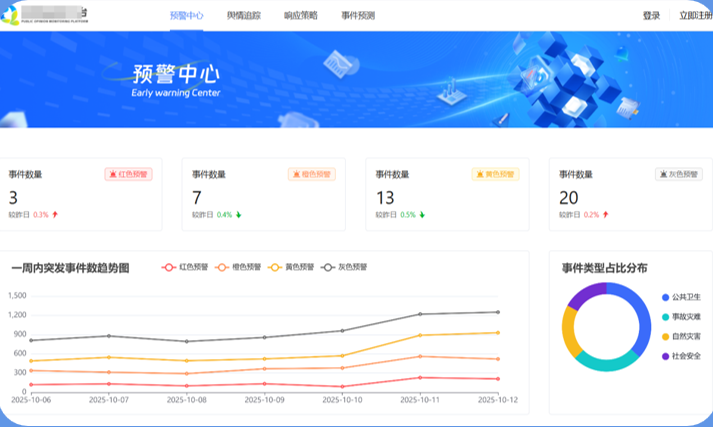Screen dimensions: 713x427
Task: Click orange alarm icon in 橙色预警 badge
Action: (296, 174)
